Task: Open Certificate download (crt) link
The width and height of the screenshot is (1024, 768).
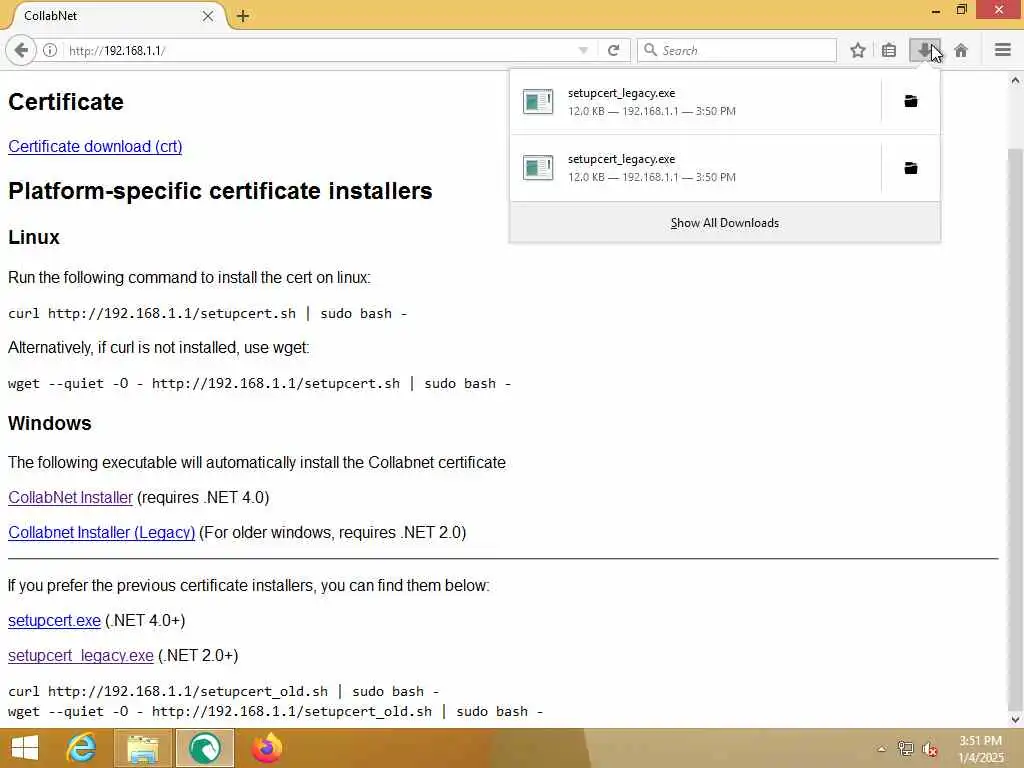Action: pyautogui.click(x=95, y=146)
